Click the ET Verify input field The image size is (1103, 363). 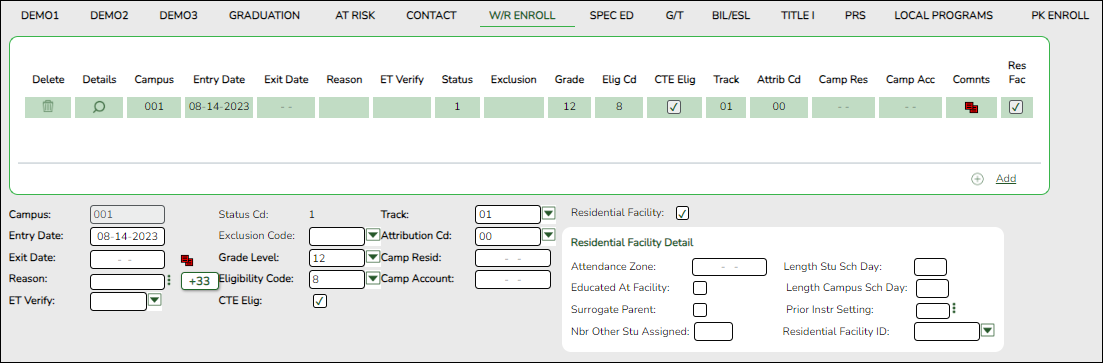pos(119,301)
